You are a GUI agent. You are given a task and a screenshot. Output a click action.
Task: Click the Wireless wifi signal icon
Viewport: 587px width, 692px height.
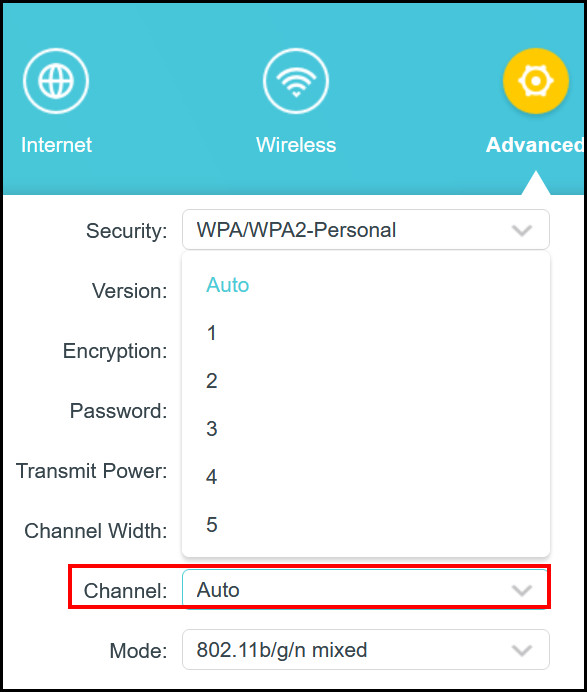pos(296,81)
